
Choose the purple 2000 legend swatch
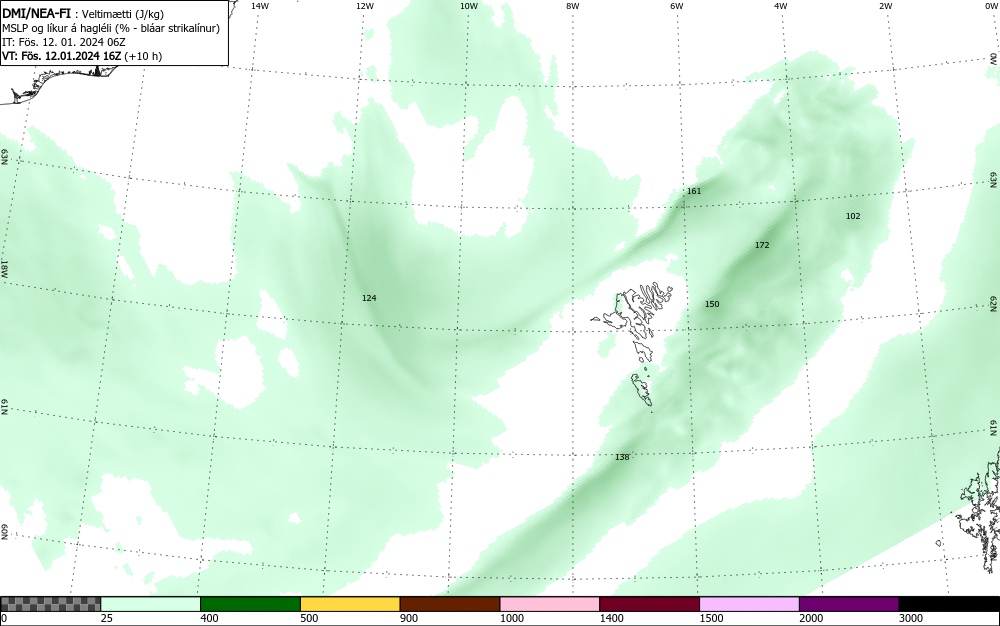click(849, 604)
